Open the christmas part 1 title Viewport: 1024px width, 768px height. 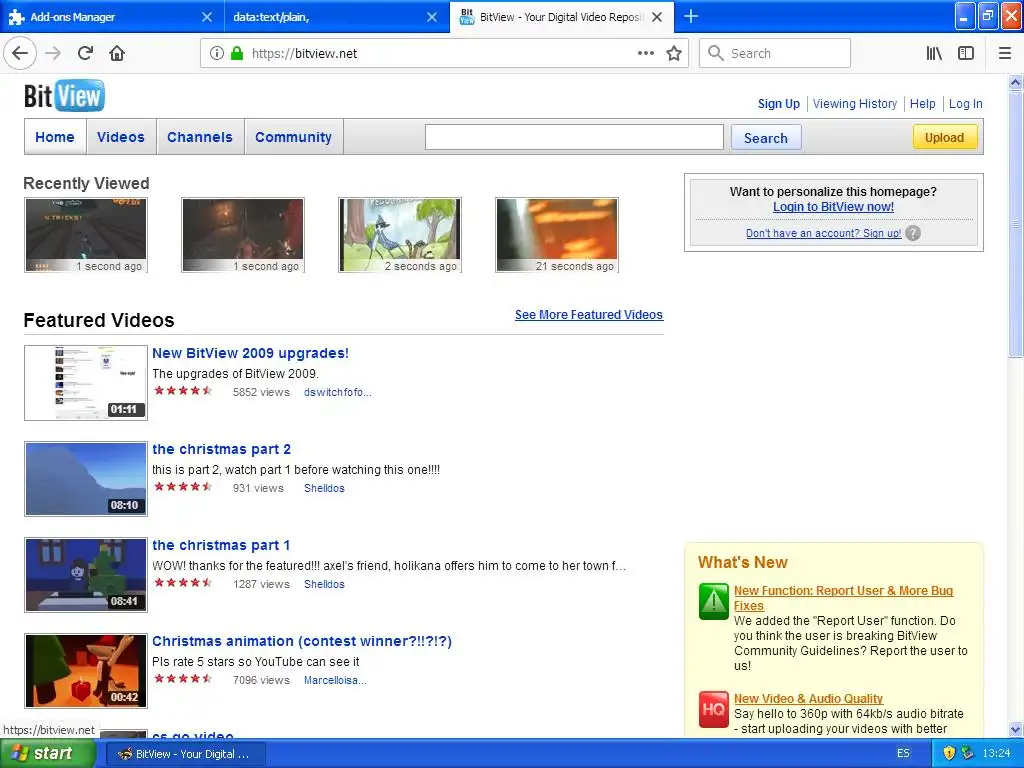pyautogui.click(x=221, y=545)
